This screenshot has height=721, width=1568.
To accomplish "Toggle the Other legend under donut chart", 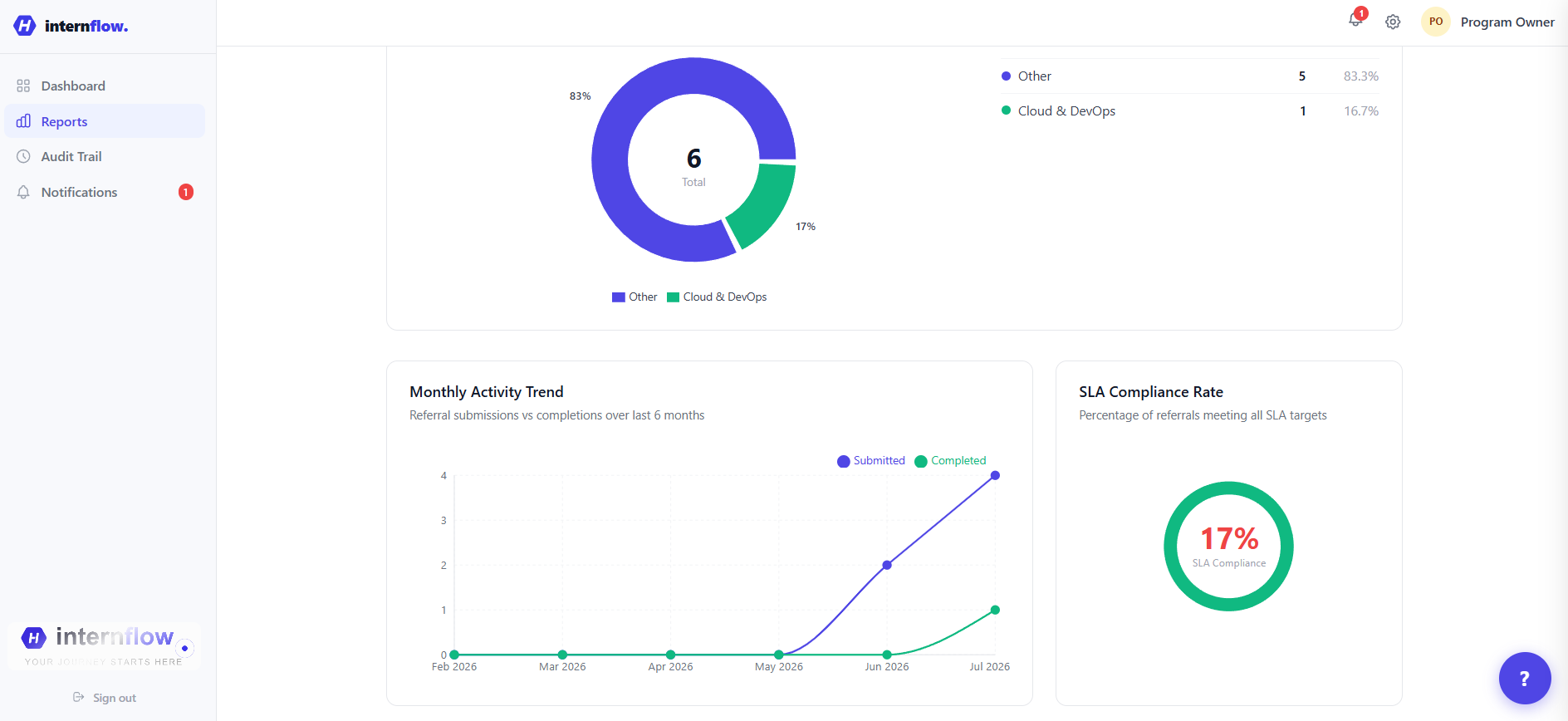I will (x=635, y=297).
